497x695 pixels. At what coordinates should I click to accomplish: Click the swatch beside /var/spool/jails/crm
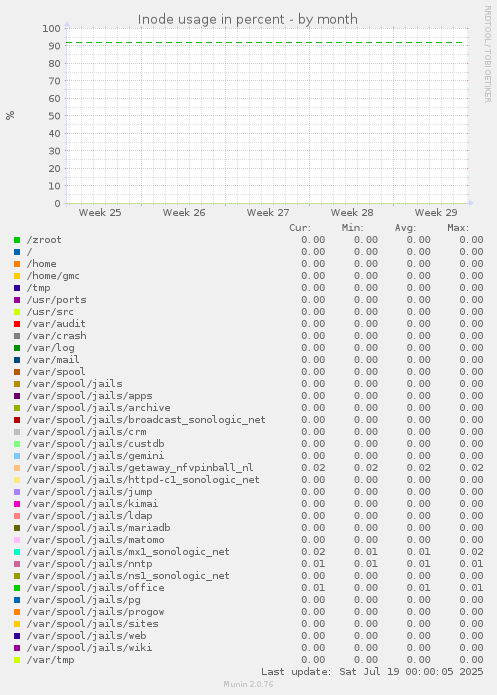tap(17, 431)
